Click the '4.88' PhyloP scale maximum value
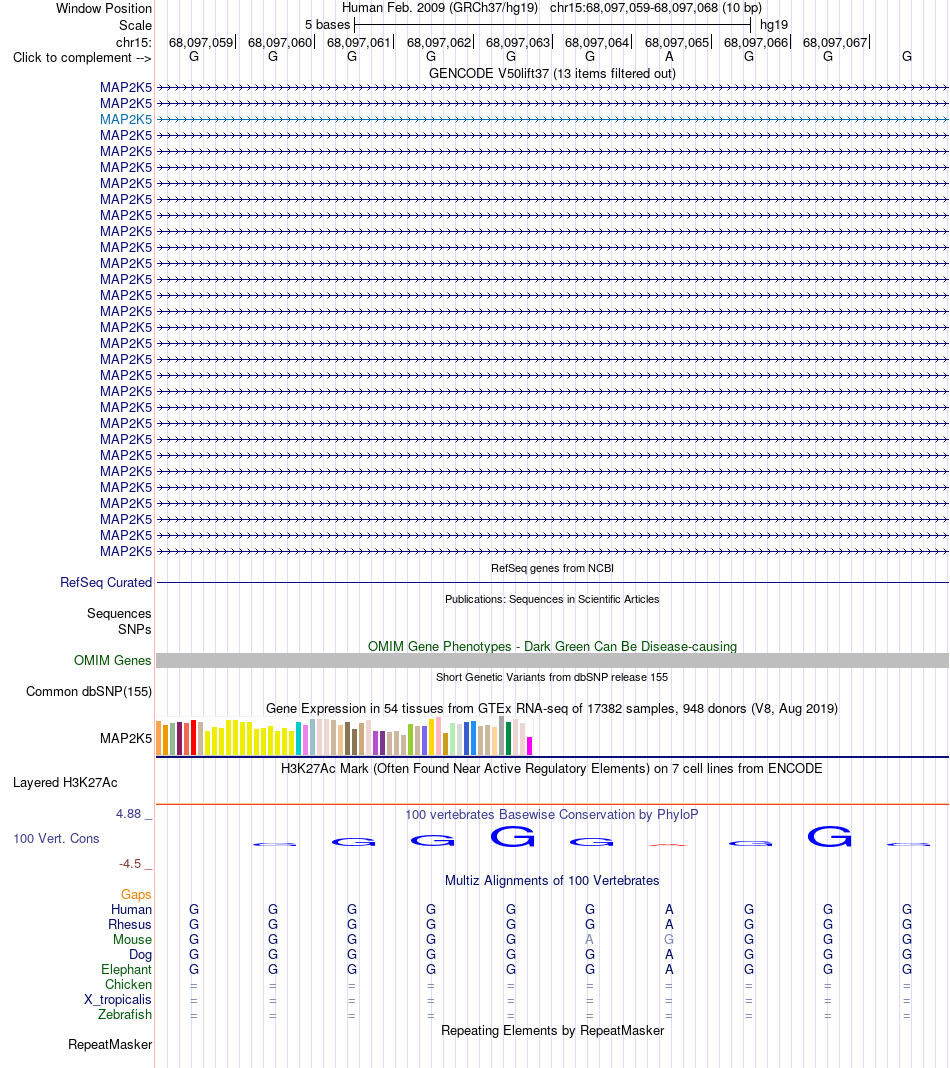 pos(128,814)
